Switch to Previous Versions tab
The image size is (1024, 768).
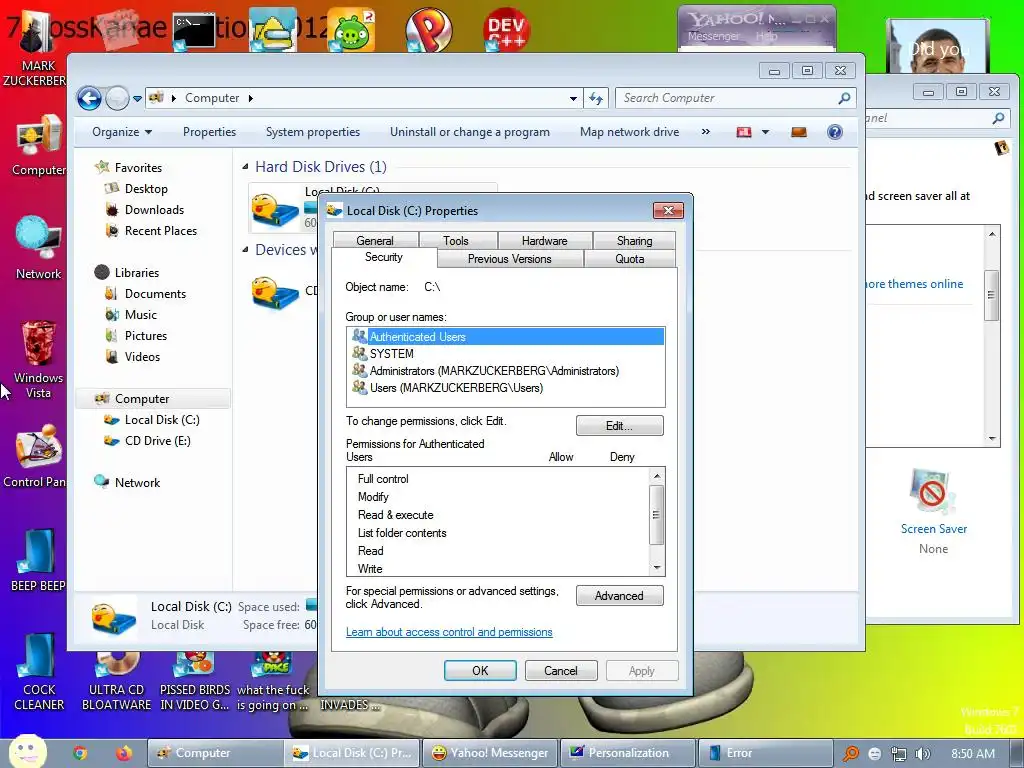pos(509,259)
